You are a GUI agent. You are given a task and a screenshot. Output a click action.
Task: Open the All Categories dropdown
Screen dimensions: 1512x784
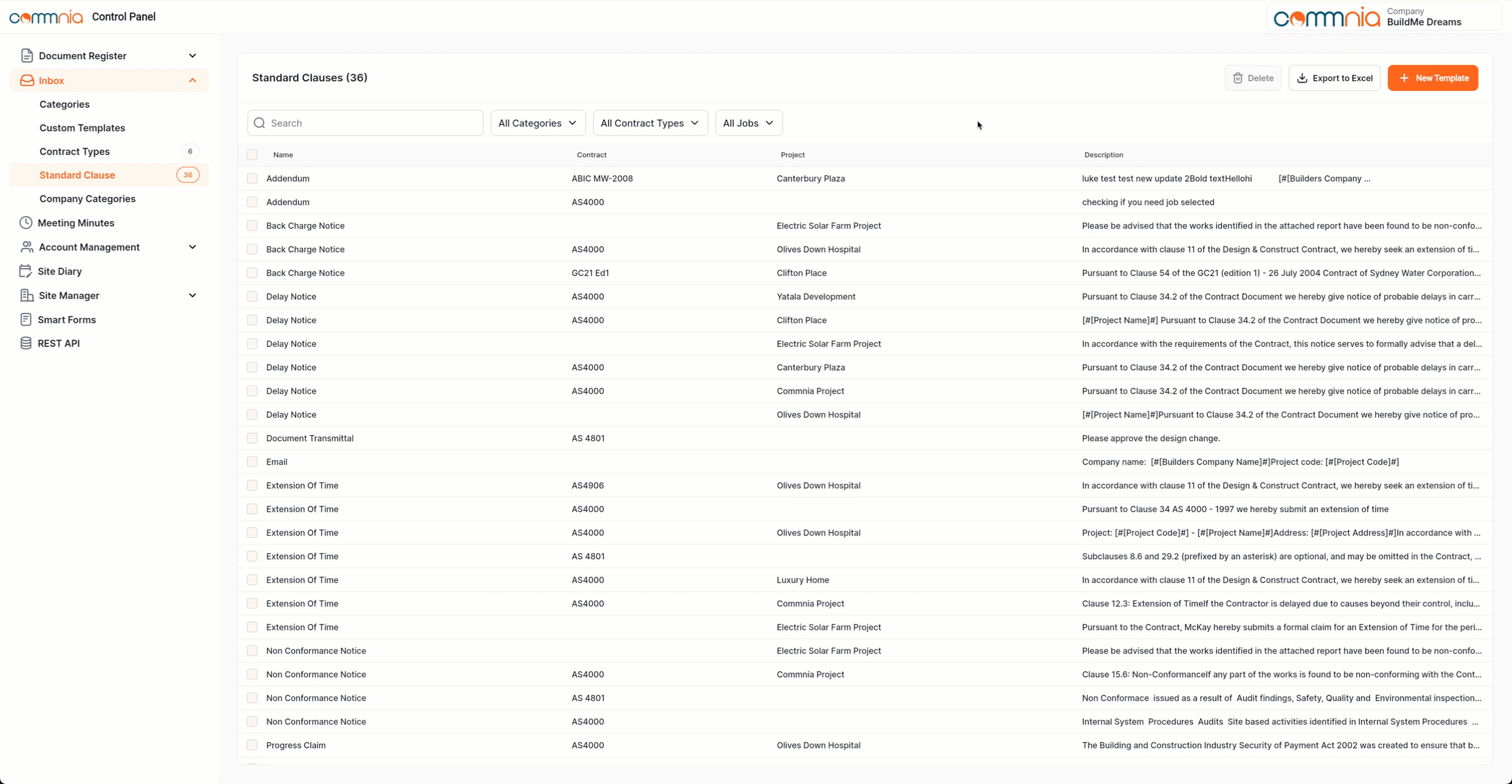point(537,123)
